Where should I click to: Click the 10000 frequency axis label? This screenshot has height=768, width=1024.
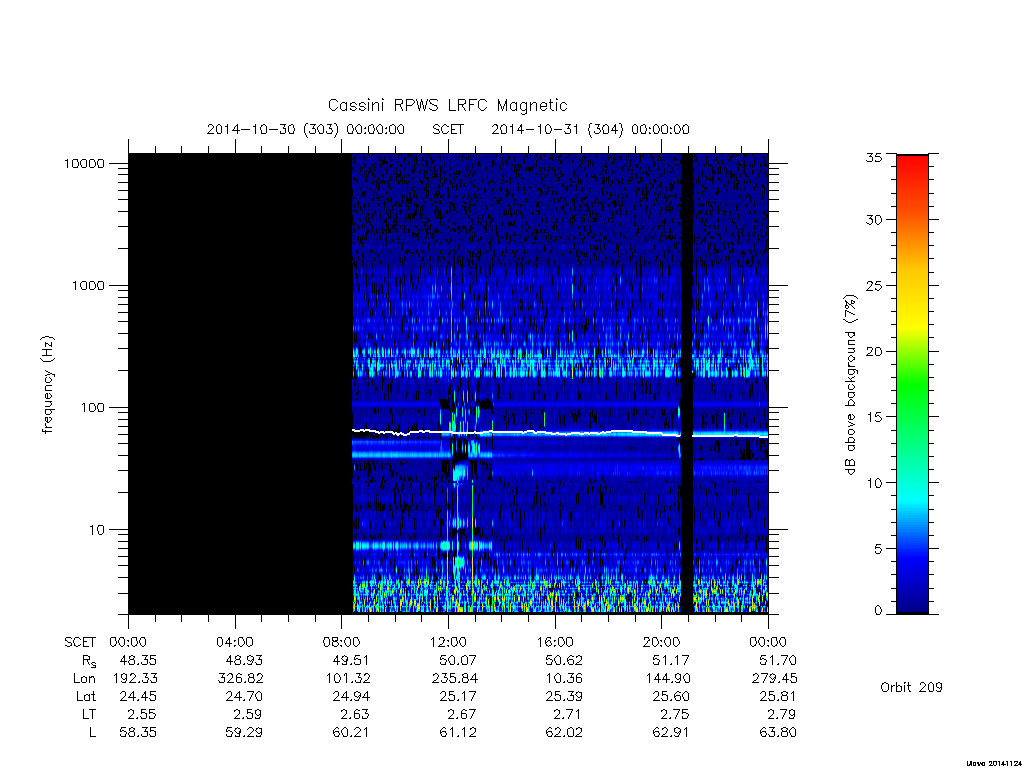click(x=84, y=163)
